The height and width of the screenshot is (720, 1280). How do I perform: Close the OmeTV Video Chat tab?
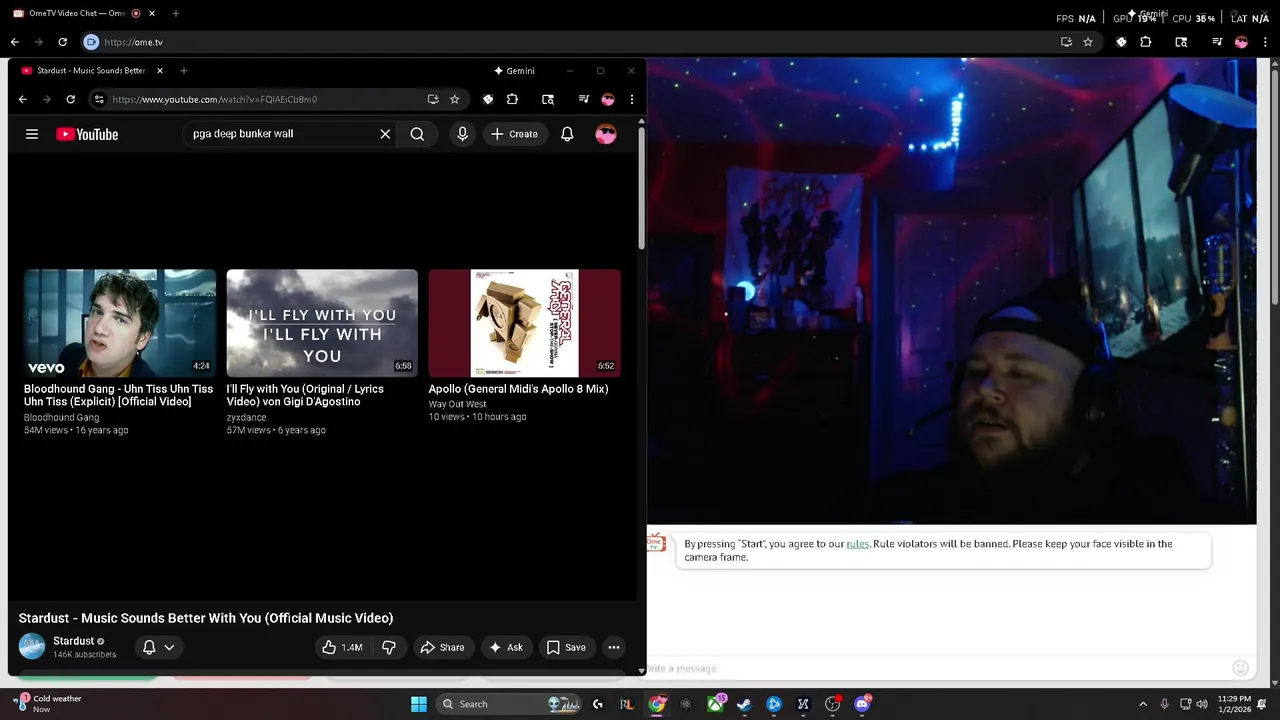click(152, 13)
